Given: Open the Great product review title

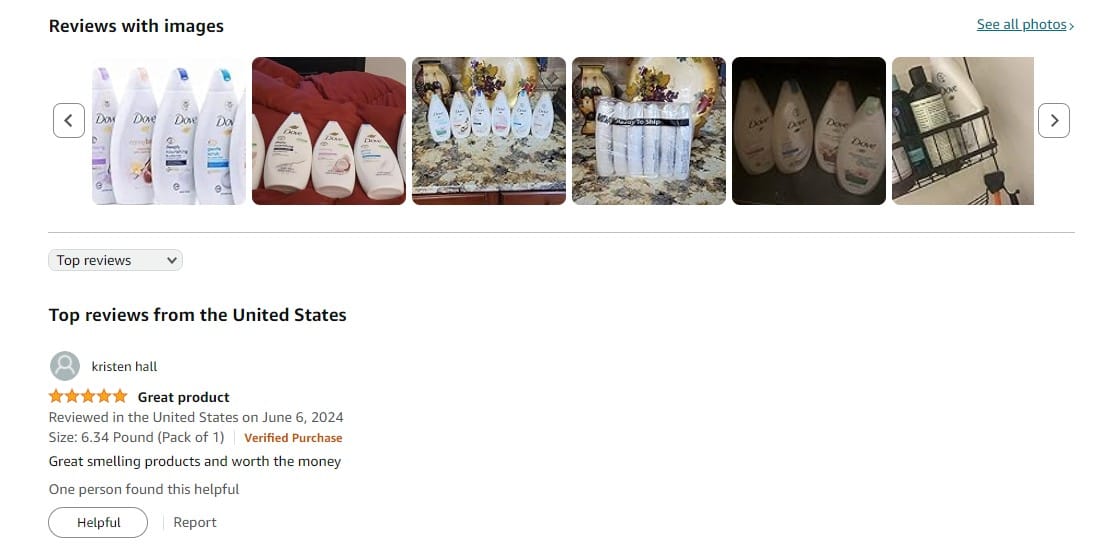Looking at the screenshot, I should (x=184, y=397).
